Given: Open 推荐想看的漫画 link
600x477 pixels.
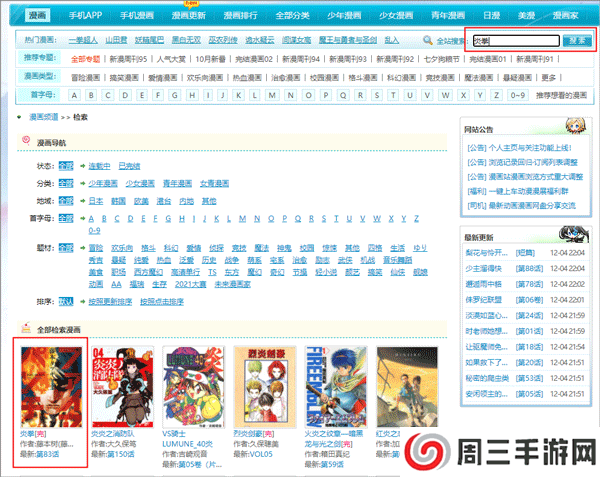Looking at the screenshot, I should coord(561,95).
